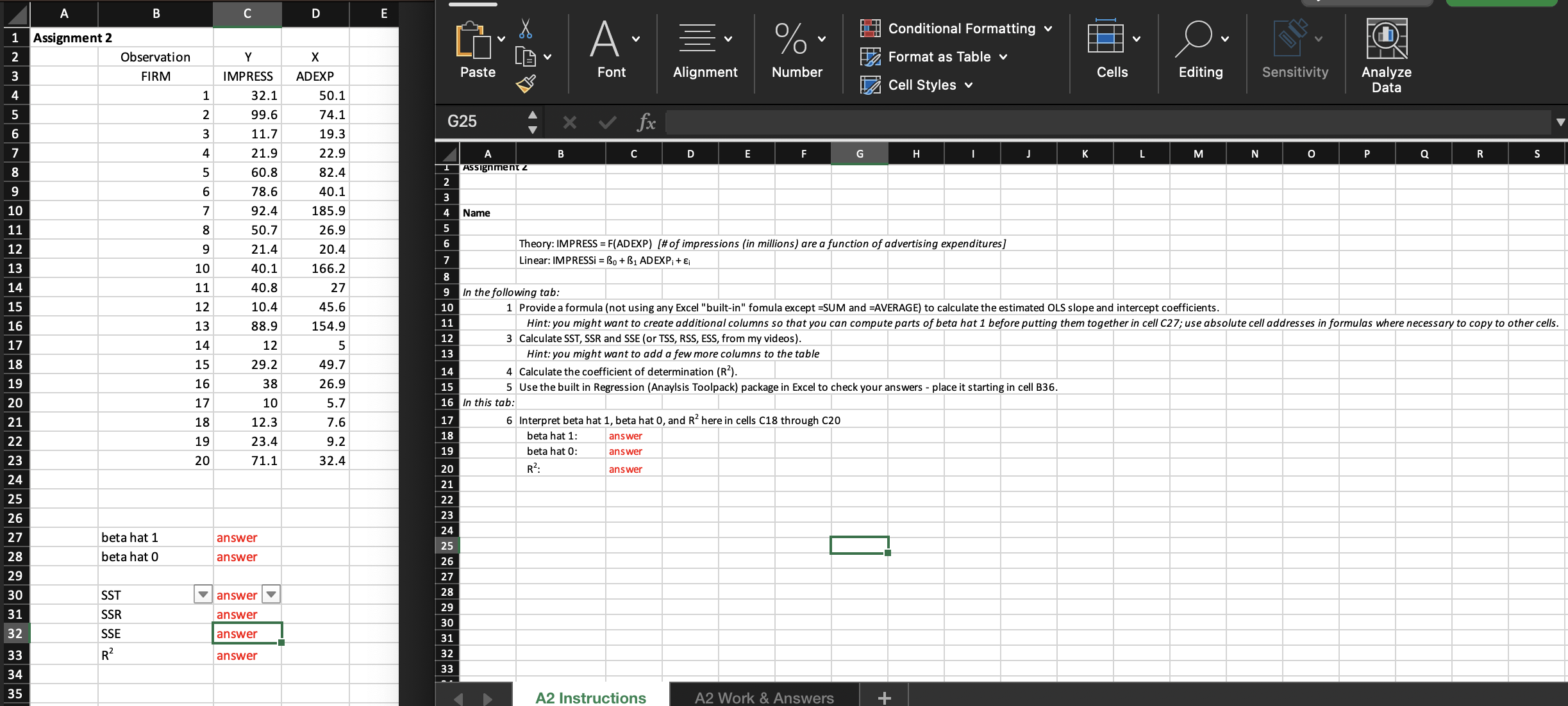Expand the formula bar with its right arrow
1568x706 pixels.
point(1560,122)
